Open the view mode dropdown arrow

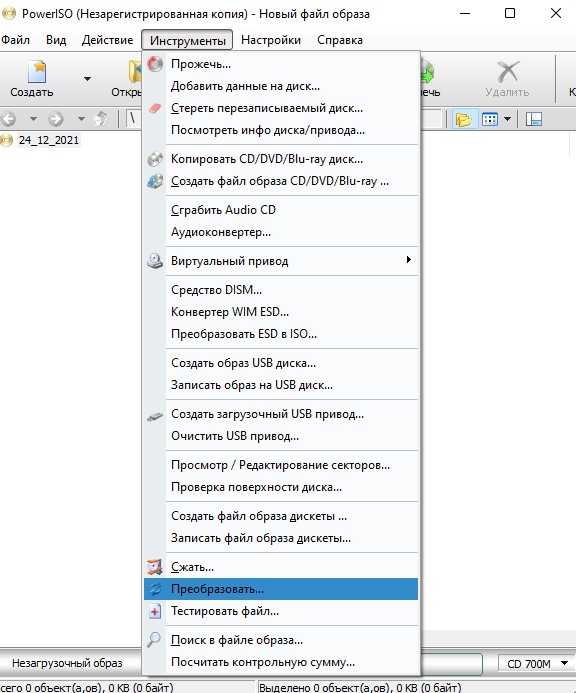[x=507, y=119]
